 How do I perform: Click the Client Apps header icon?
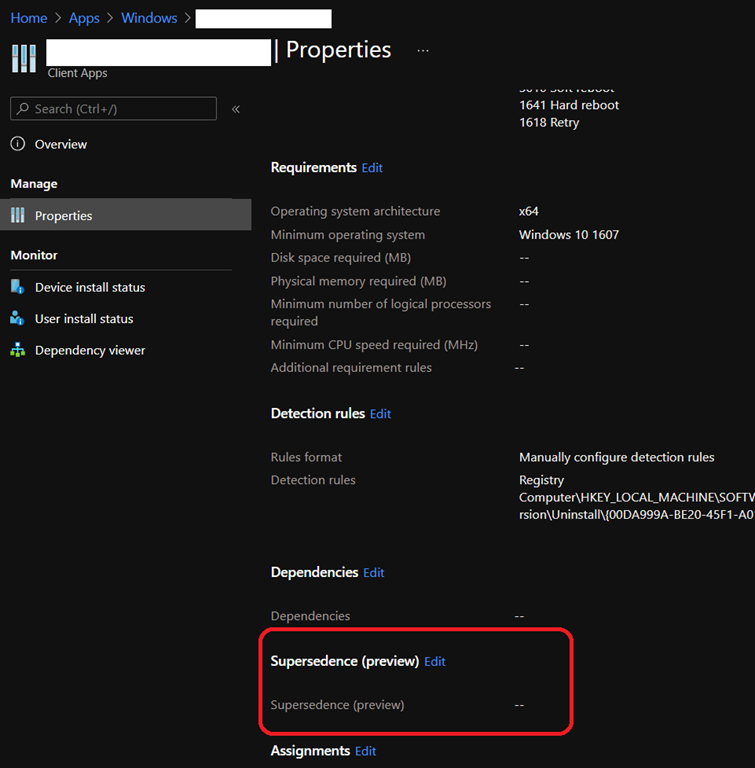[x=24, y=58]
